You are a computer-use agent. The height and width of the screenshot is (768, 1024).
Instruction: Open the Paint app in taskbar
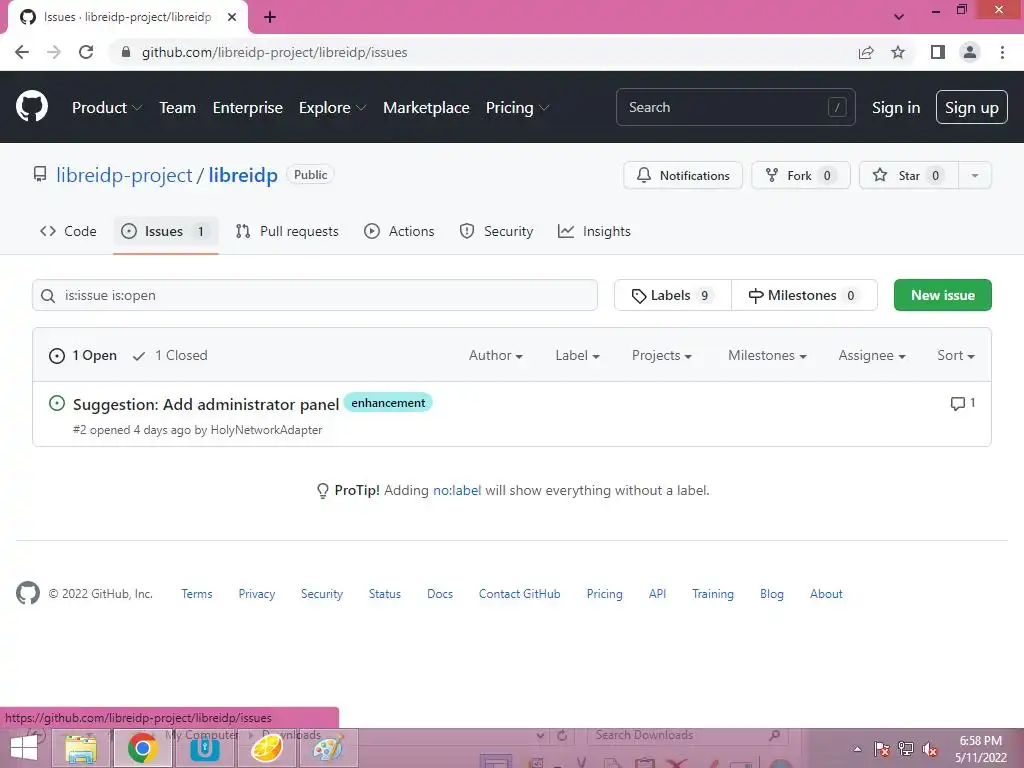tap(328, 748)
